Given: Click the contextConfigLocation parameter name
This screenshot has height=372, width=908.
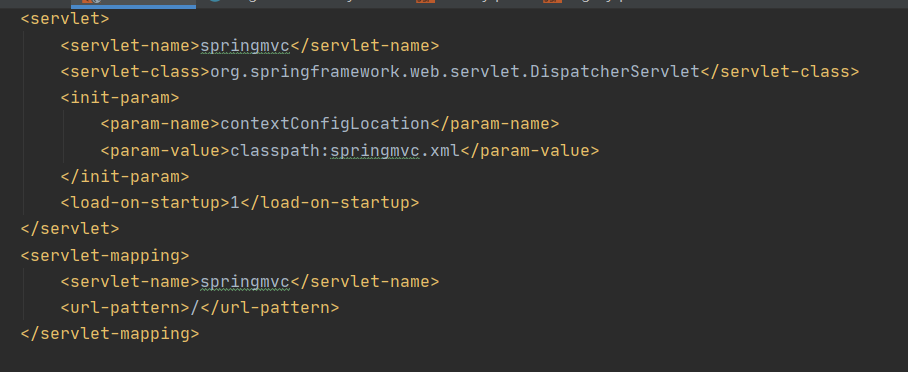Looking at the screenshot, I should (325, 123).
